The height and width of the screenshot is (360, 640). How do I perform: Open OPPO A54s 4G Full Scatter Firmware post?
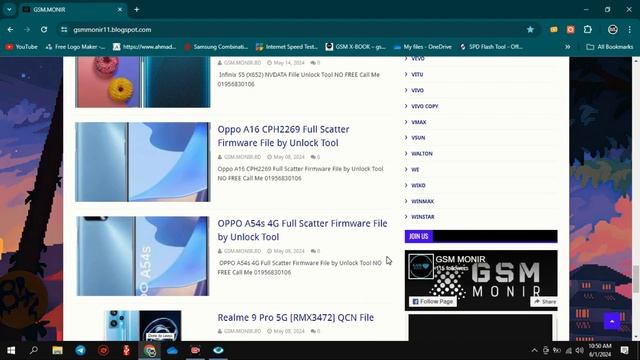pos(302,230)
